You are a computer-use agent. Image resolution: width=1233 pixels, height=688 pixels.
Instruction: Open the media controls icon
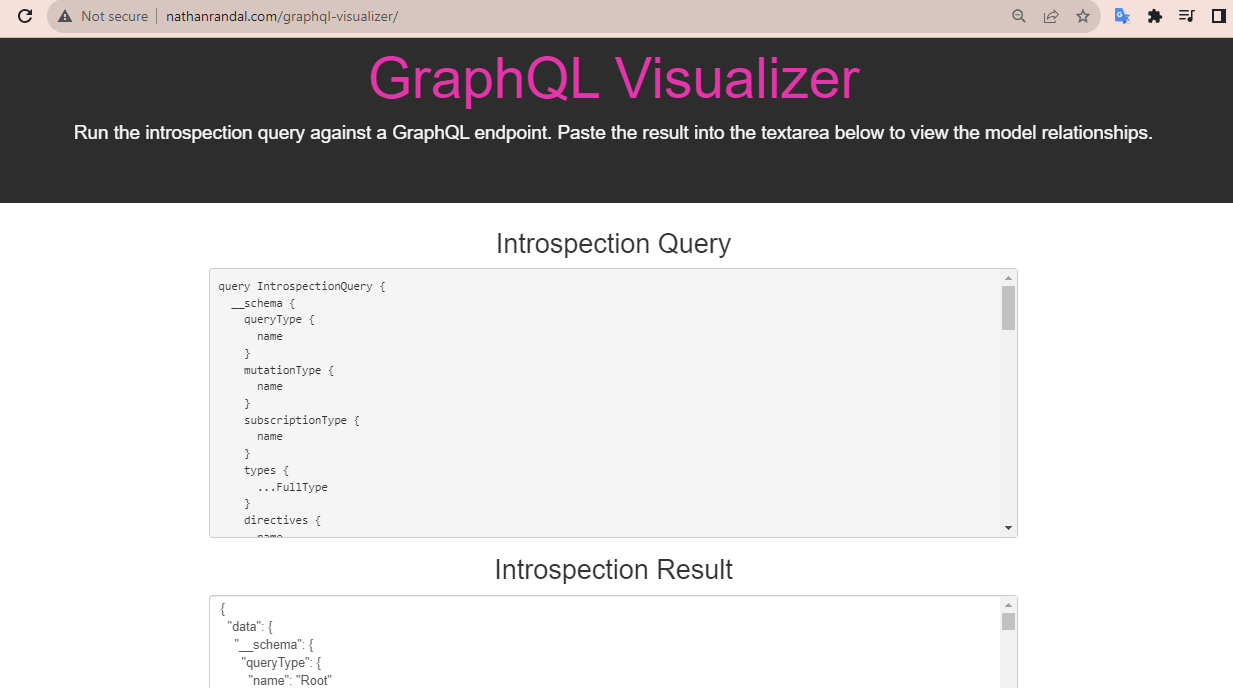(x=1187, y=16)
